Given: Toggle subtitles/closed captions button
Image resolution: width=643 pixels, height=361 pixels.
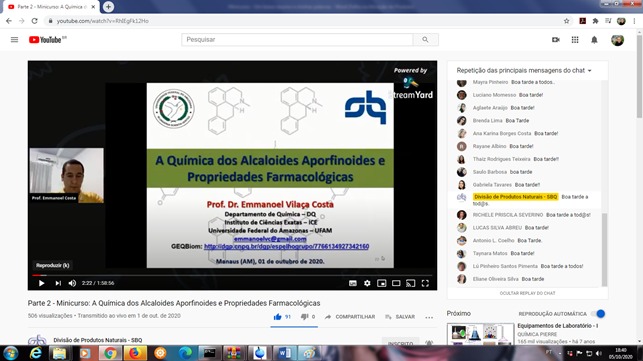Looking at the screenshot, I should coord(353,283).
